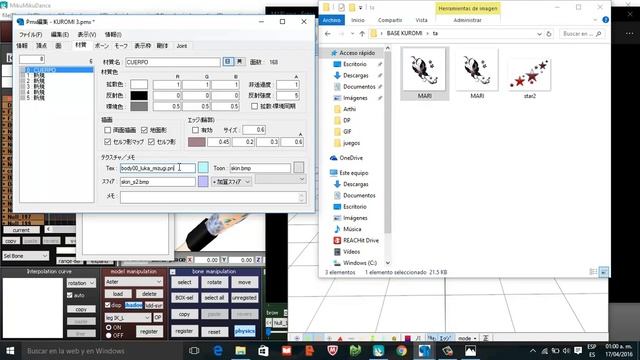This screenshot has height=360, width=640.
Task: Switch Explorer to large icons view
Action: pyautogui.click(x=604, y=272)
